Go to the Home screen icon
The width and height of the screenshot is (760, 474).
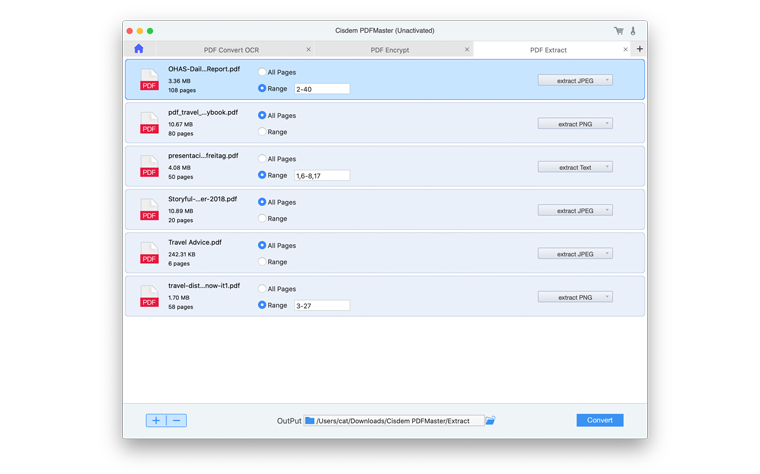[x=139, y=48]
